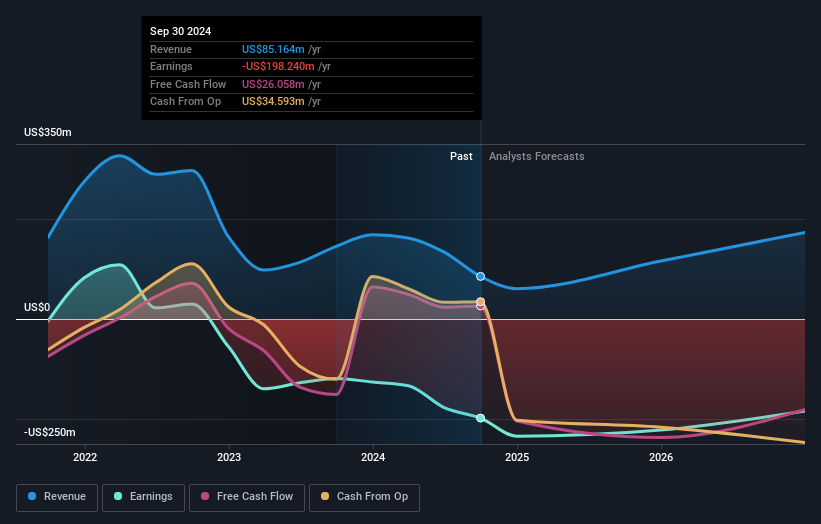This screenshot has height=524, width=821.
Task: Click the Revenue row label in tooltip
Action: [x=171, y=49]
